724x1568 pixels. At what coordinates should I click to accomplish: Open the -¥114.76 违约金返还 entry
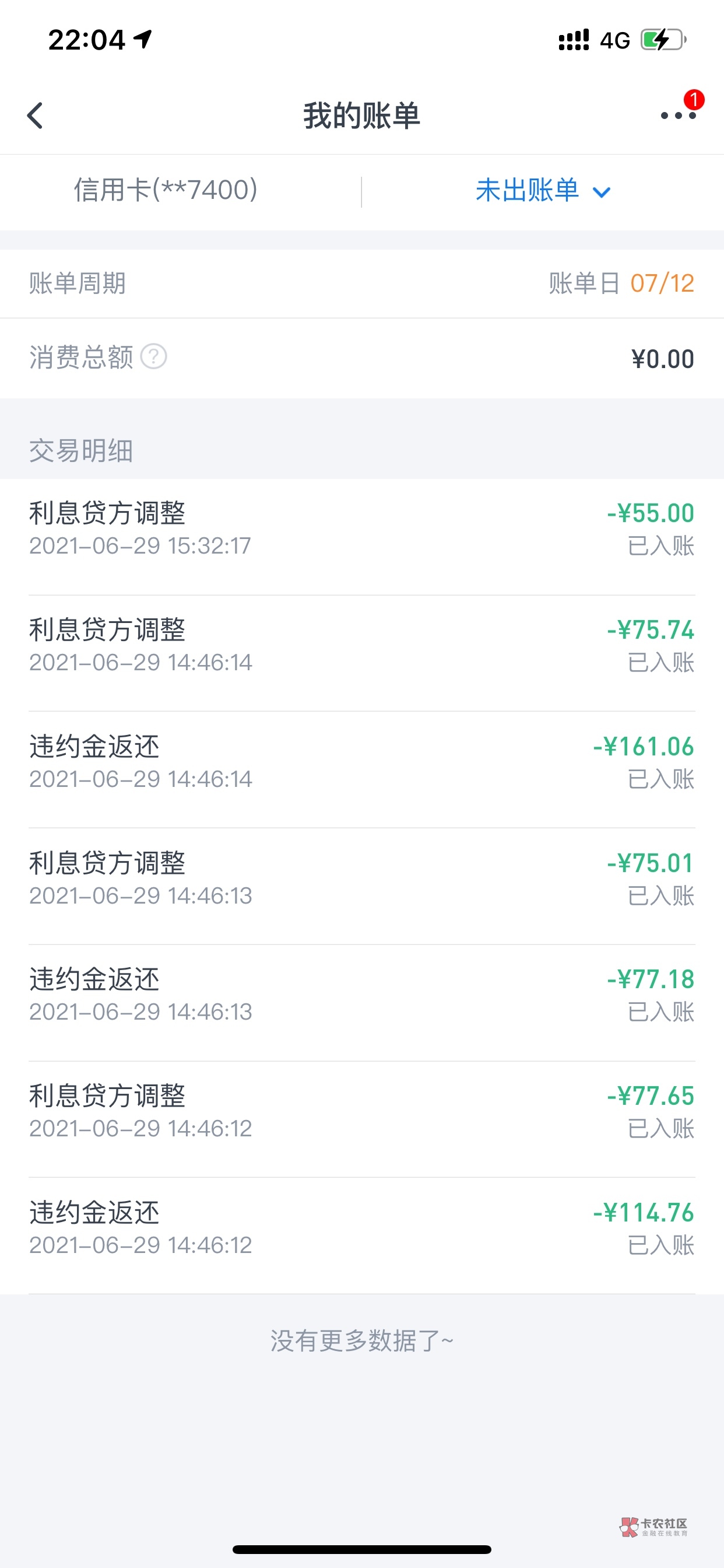click(362, 1228)
